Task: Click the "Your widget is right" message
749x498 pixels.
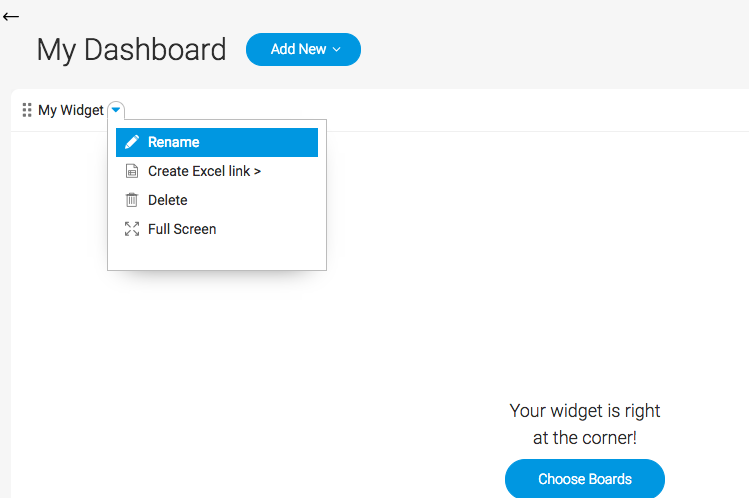Action: click(x=585, y=411)
